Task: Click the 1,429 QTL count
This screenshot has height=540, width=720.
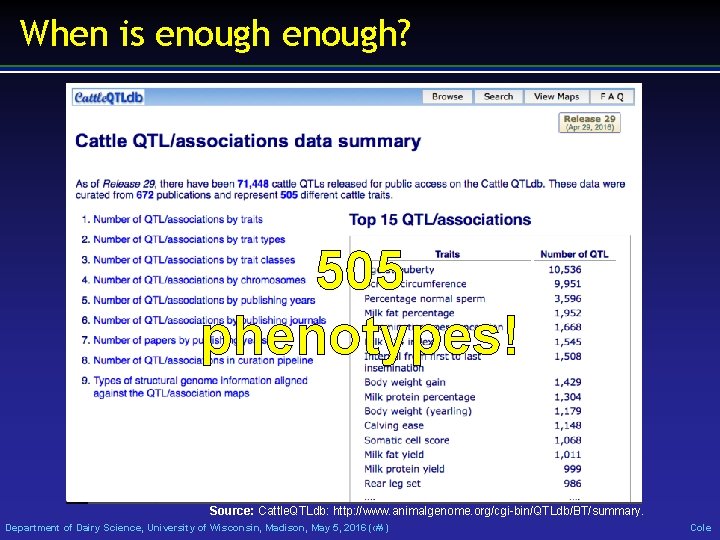Action: click(x=568, y=382)
